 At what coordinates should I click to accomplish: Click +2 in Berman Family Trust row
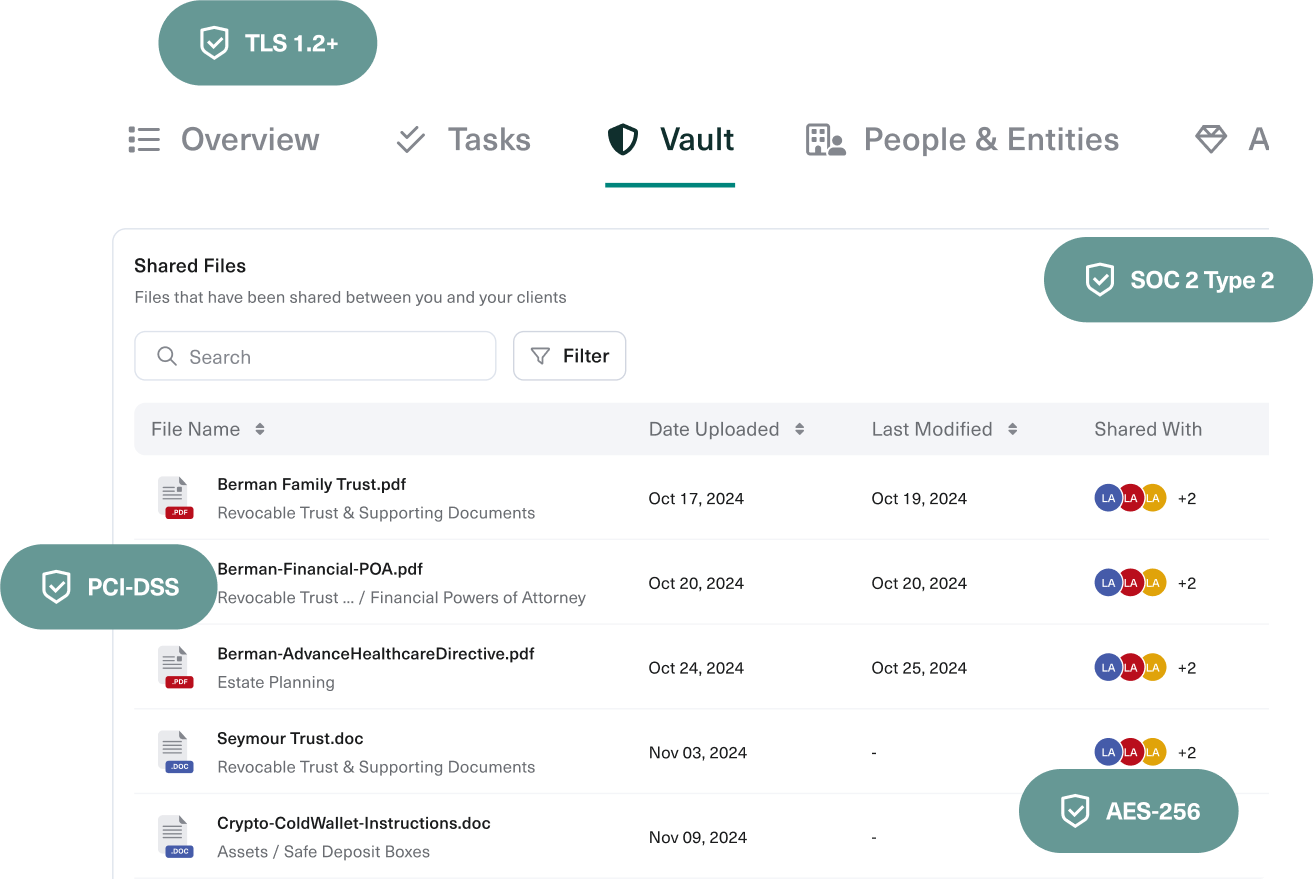tap(1187, 498)
